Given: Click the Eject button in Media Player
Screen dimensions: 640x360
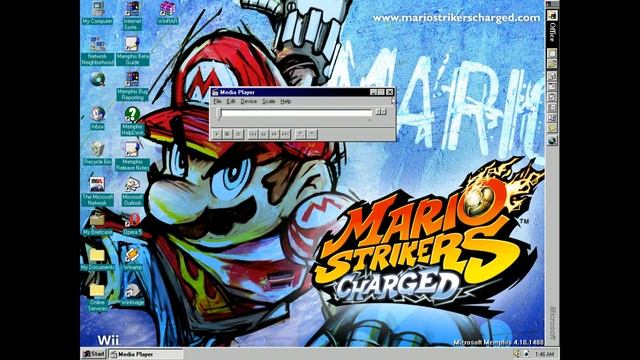Looking at the screenshot, I should point(238,134).
